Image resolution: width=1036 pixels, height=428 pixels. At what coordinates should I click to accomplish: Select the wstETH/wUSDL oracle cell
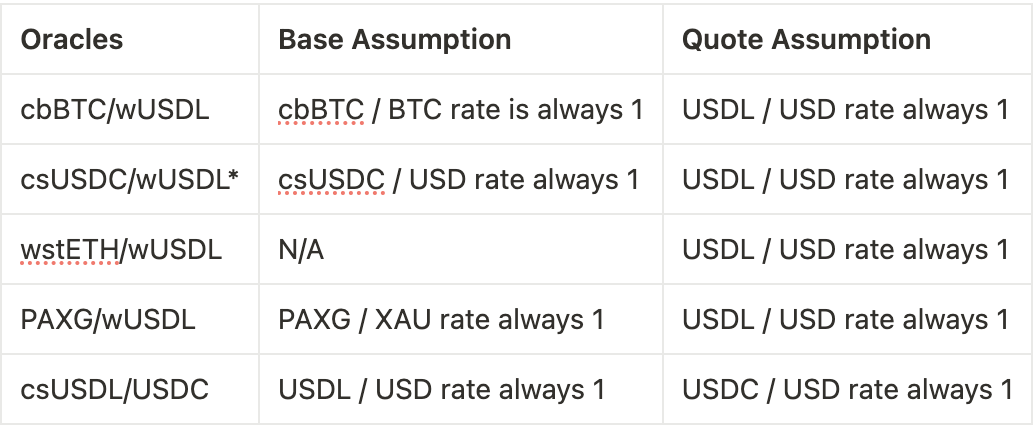(118, 249)
